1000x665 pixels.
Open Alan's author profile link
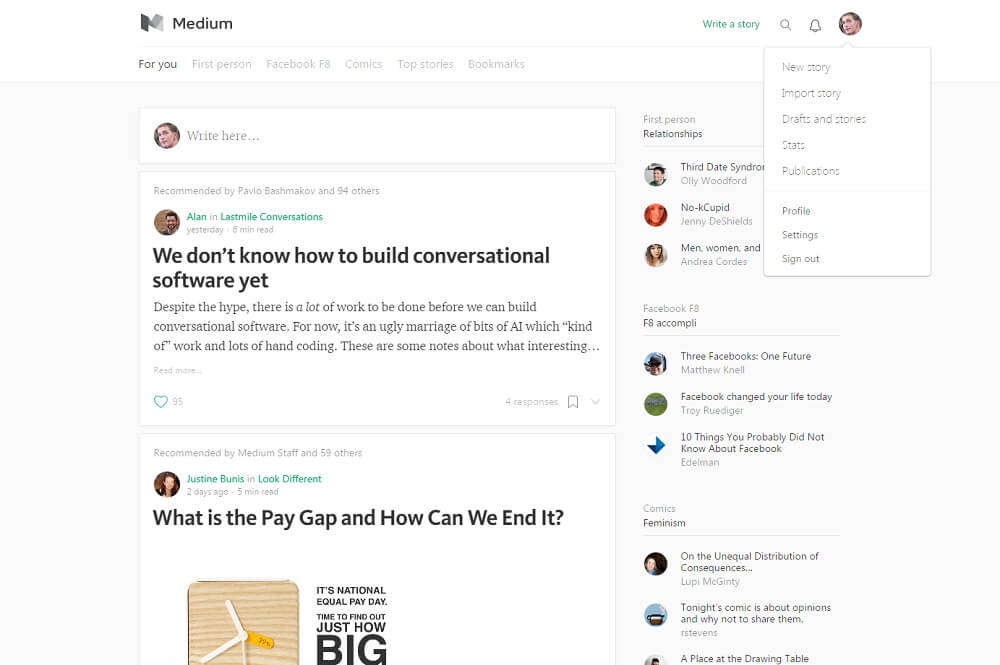click(196, 217)
